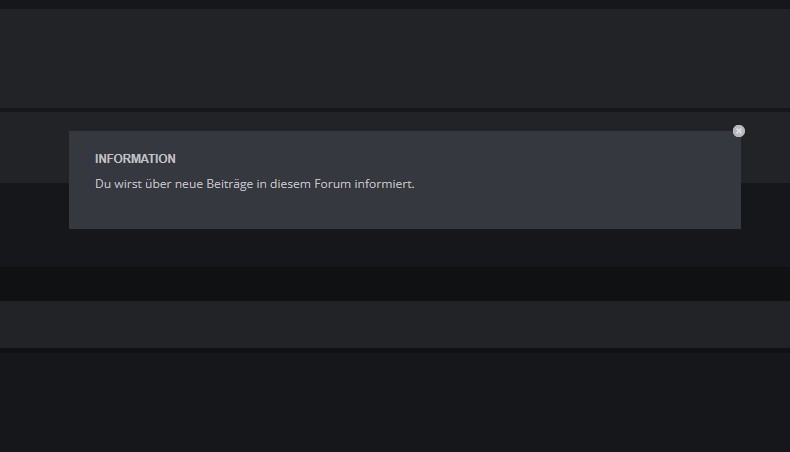The height and width of the screenshot is (452, 790).
Task: Dismiss the forum notification dialog
Action: click(x=739, y=131)
